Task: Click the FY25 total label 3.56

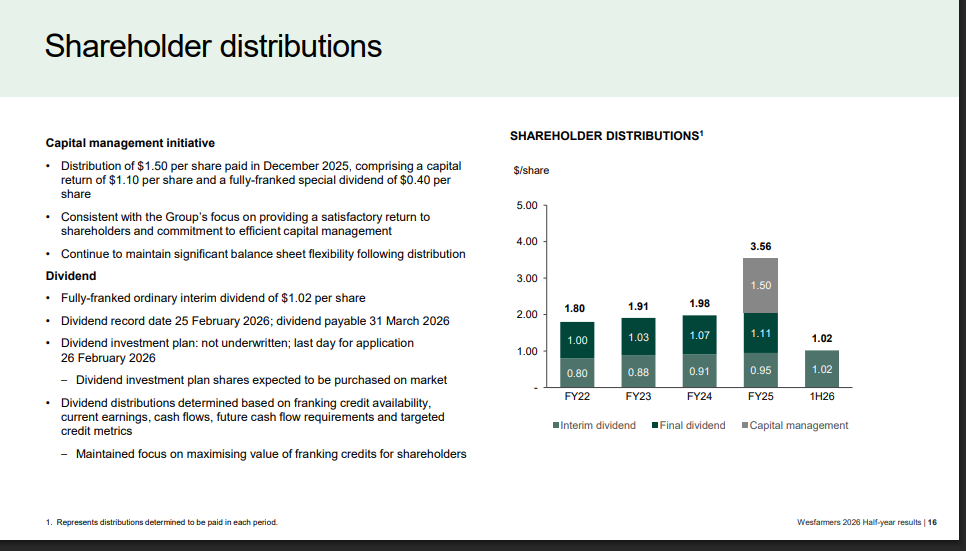Action: pos(760,245)
